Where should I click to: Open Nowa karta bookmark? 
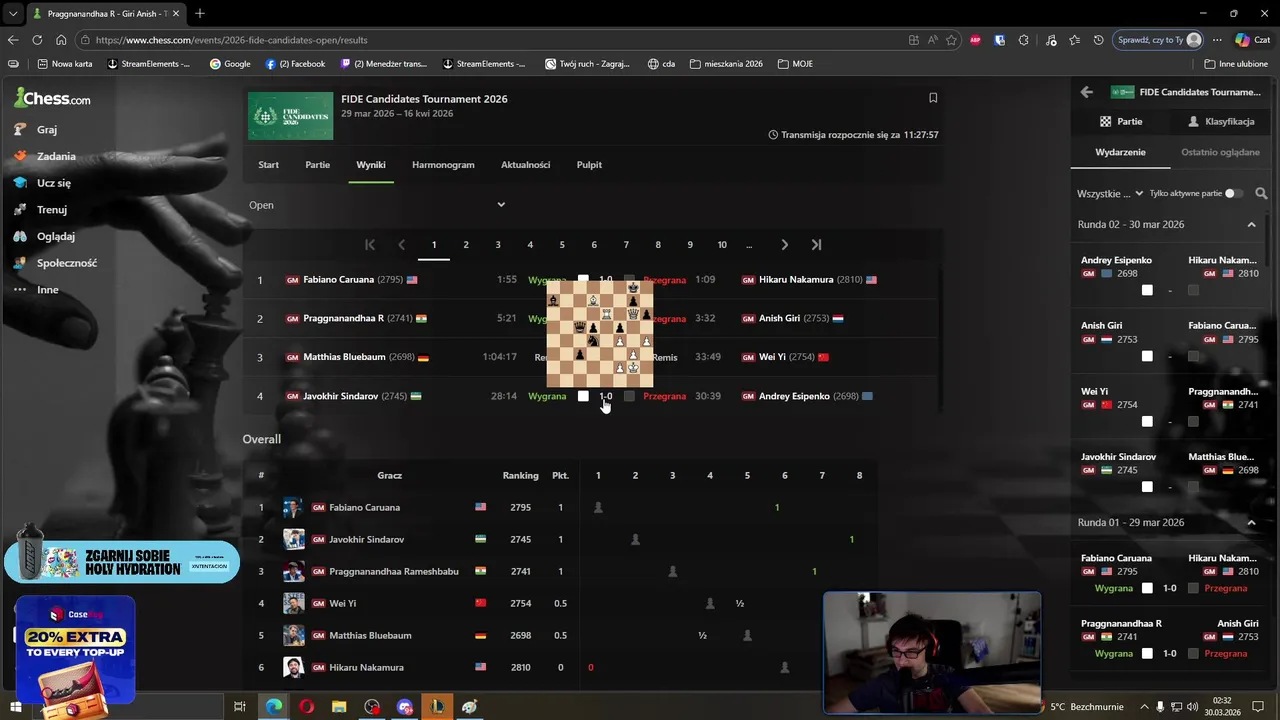(65, 64)
